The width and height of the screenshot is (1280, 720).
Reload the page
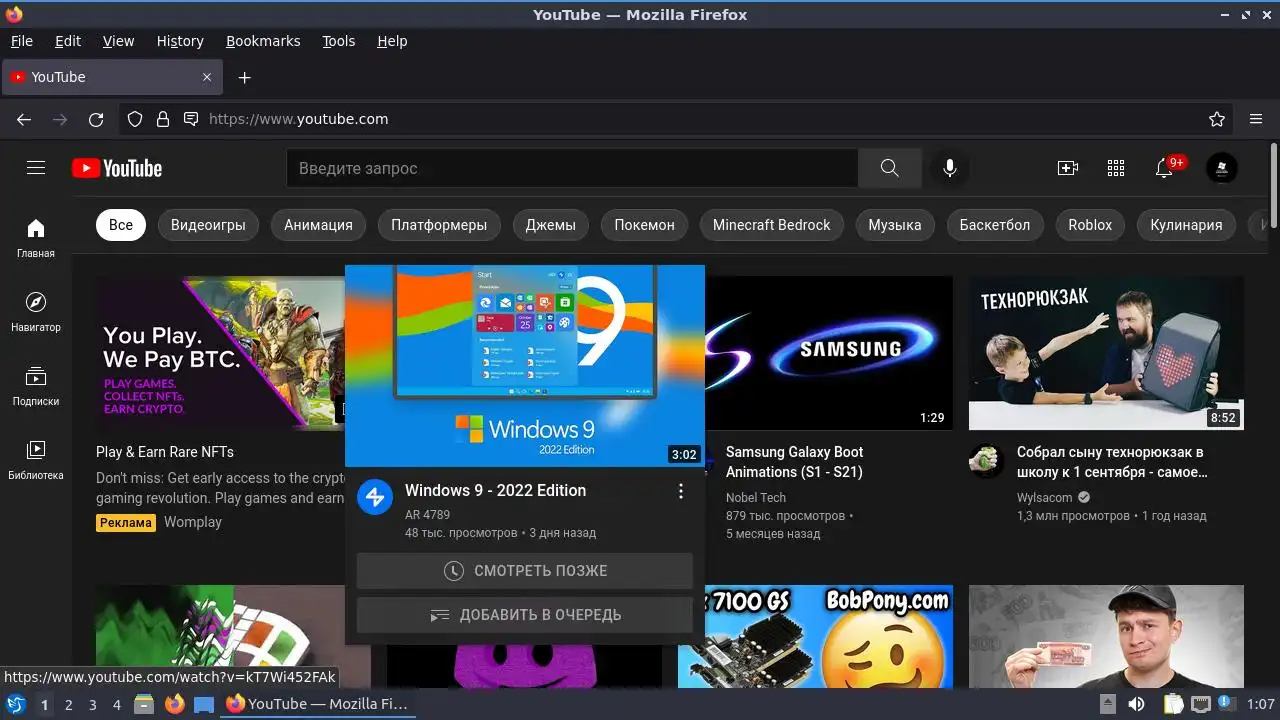pyautogui.click(x=96, y=119)
